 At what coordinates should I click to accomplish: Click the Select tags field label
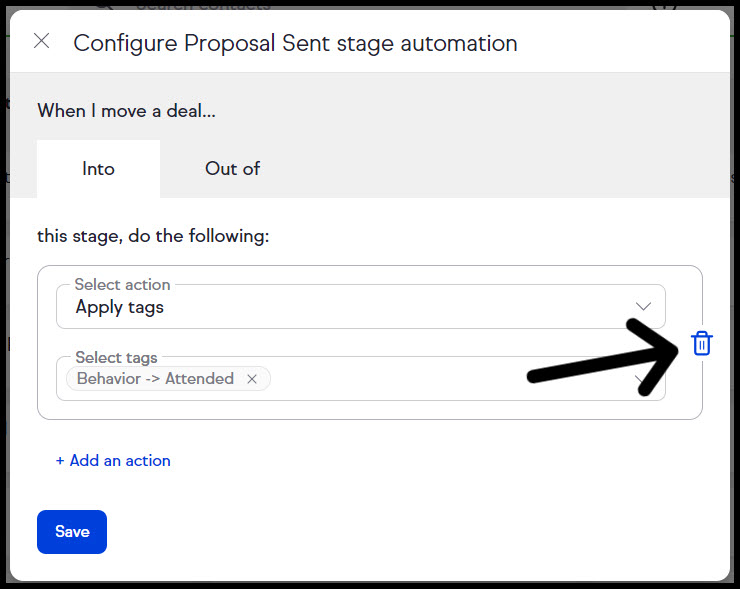pyautogui.click(x=116, y=357)
